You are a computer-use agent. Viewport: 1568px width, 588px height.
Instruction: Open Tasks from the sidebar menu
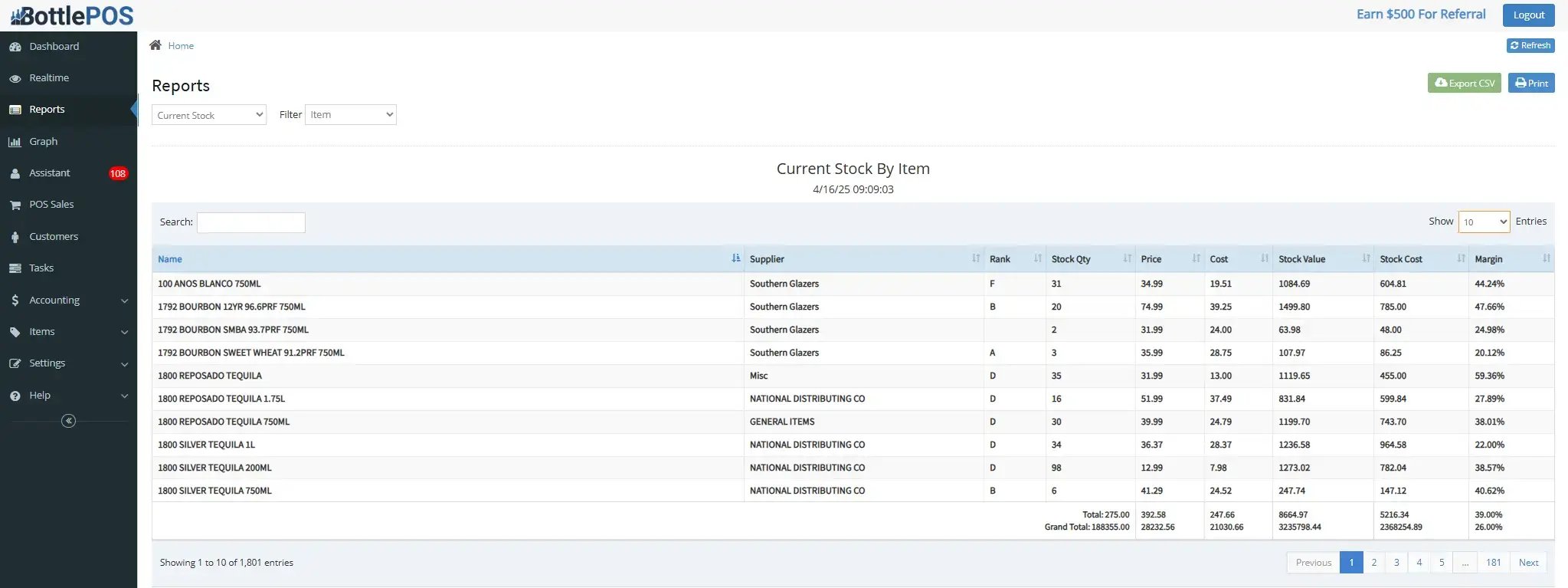[x=41, y=268]
